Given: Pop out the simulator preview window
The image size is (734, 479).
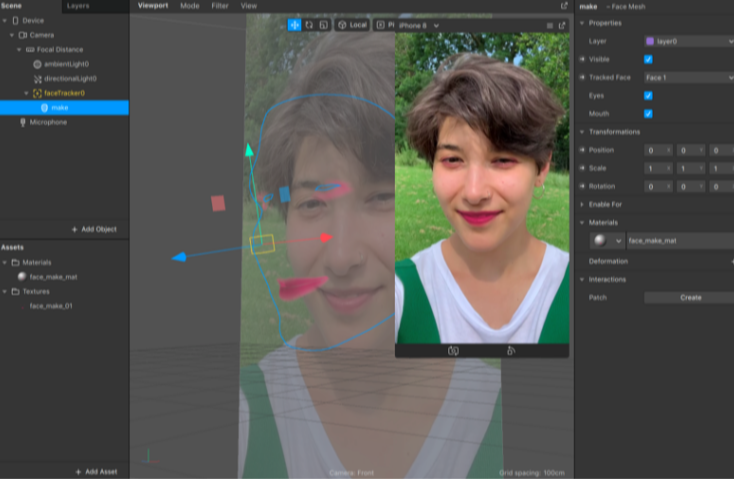Looking at the screenshot, I should 563,24.
